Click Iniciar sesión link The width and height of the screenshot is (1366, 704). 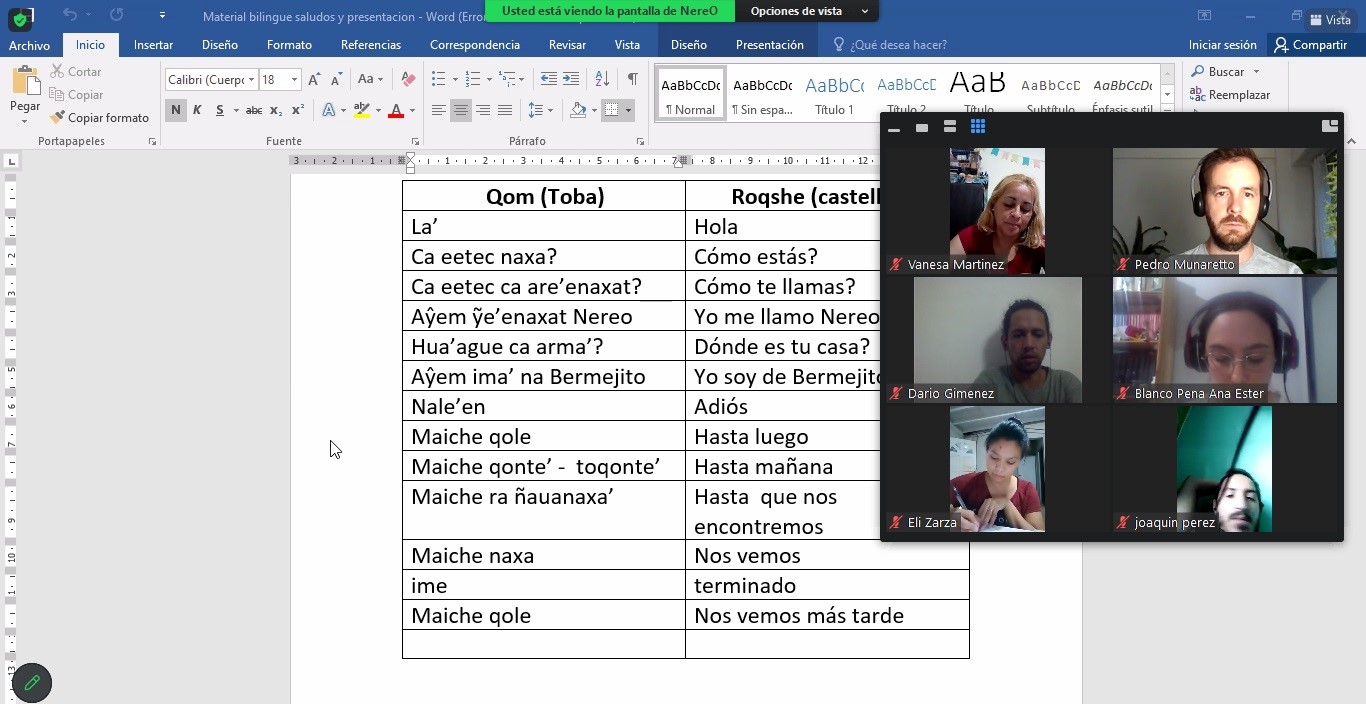coord(1222,45)
